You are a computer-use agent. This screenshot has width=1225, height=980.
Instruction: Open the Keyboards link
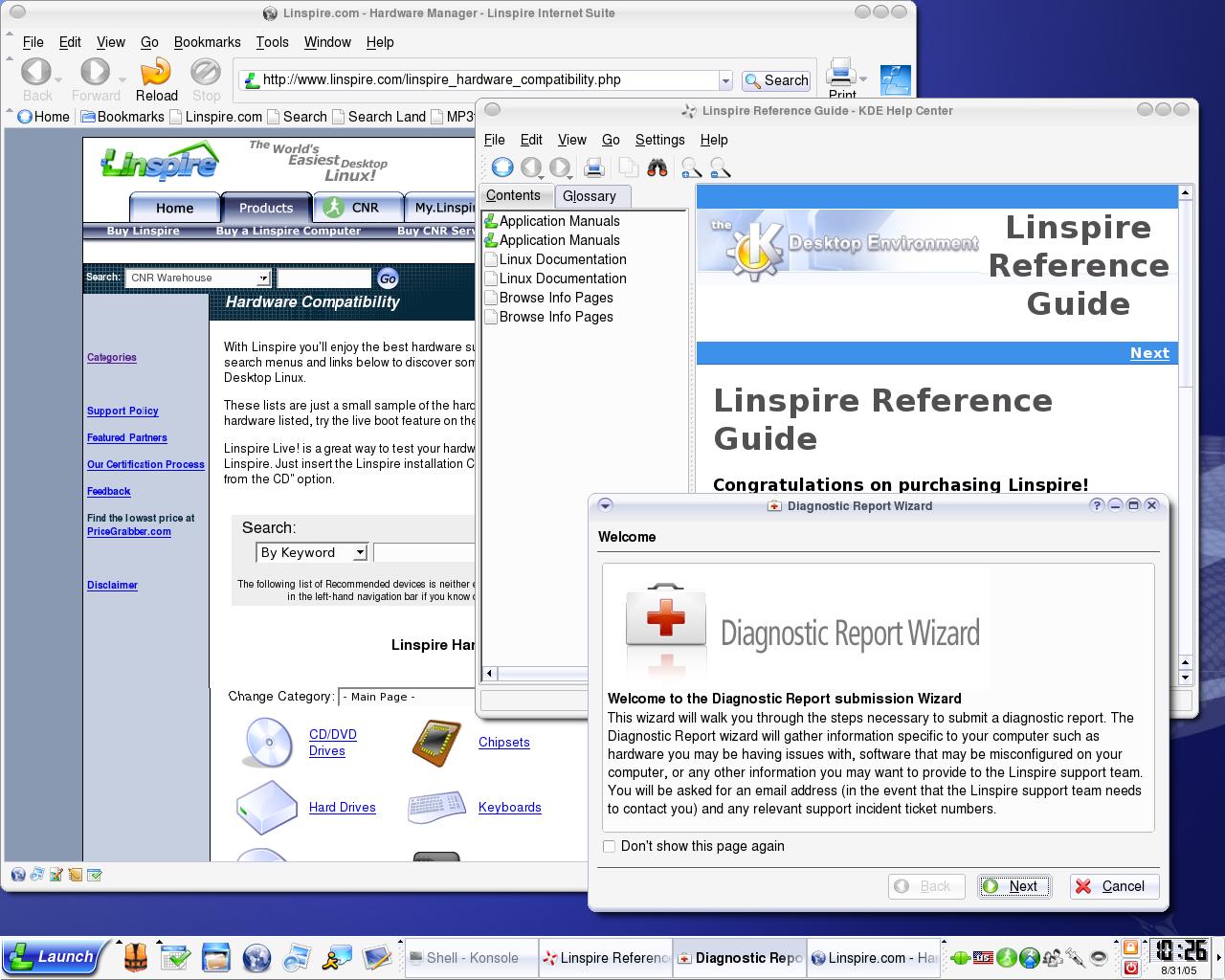coord(510,807)
